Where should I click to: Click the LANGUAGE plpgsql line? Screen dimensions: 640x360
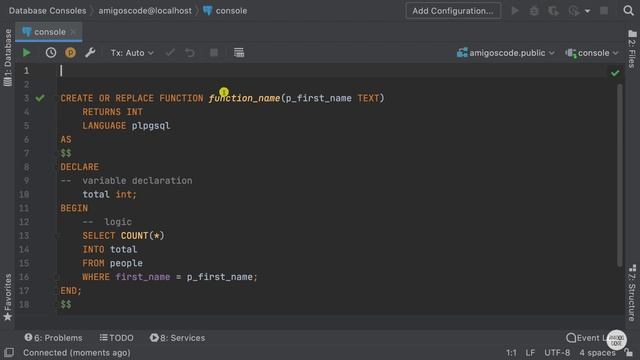click(x=126, y=126)
